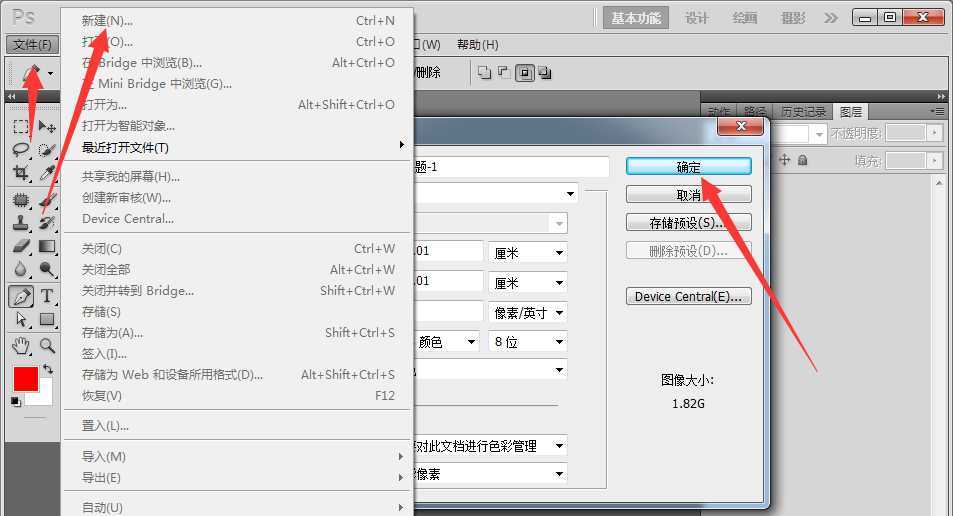
Task: Select the Rectangular Marquee tool
Action: tap(21, 126)
